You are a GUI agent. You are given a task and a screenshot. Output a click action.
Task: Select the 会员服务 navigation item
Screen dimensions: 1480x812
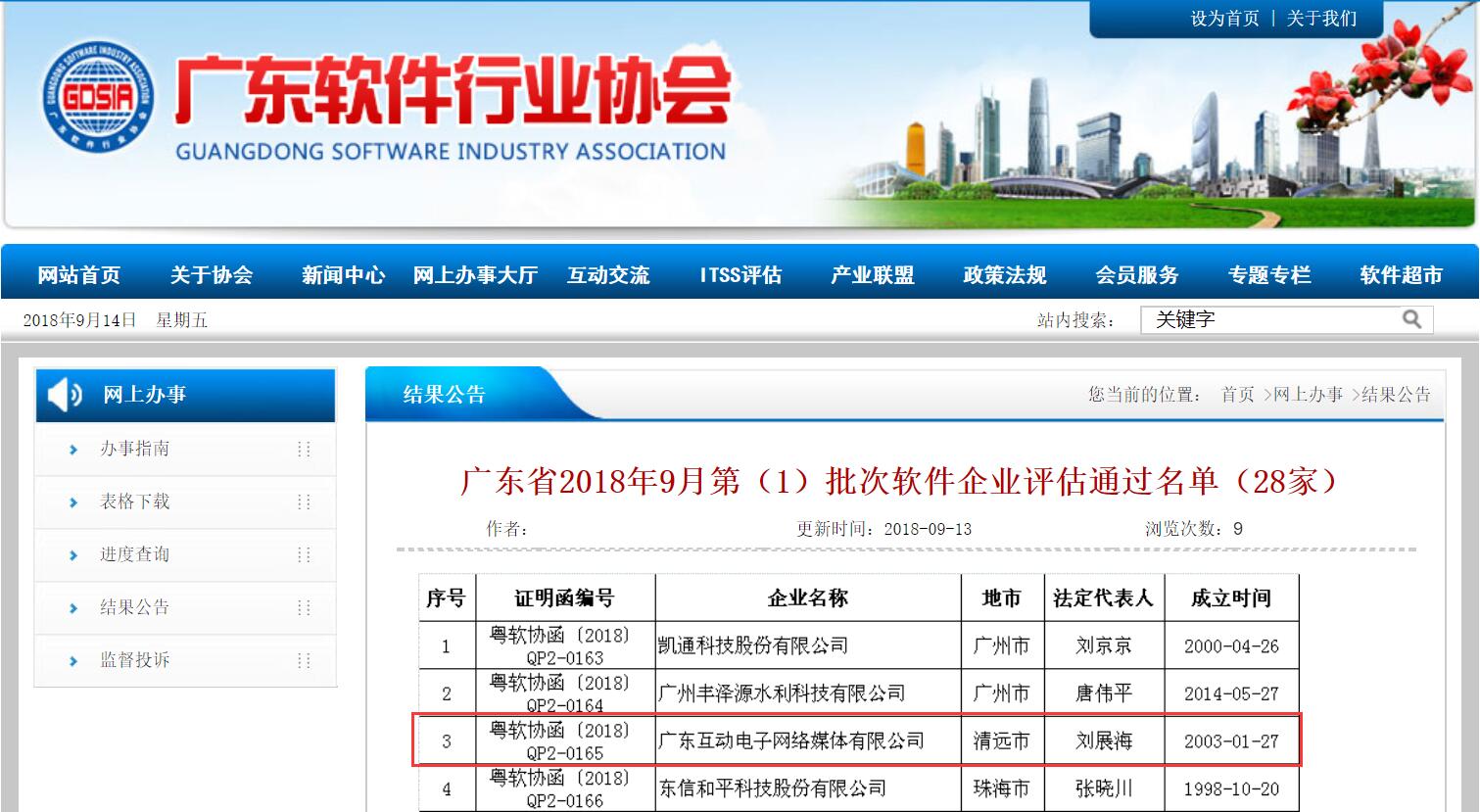[1136, 275]
